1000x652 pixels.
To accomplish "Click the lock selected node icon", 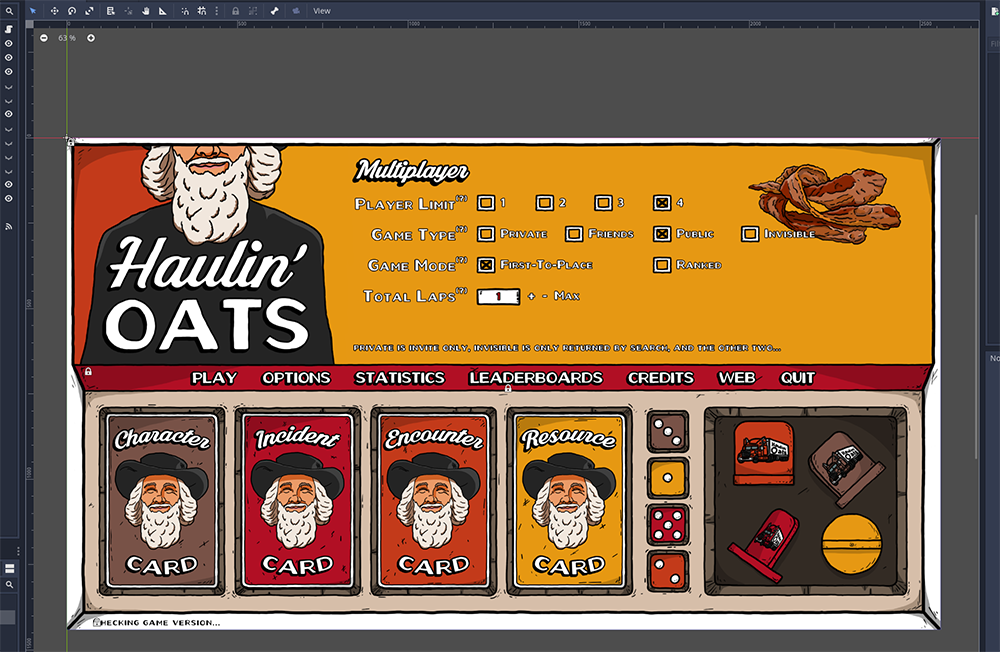I will click(x=235, y=11).
